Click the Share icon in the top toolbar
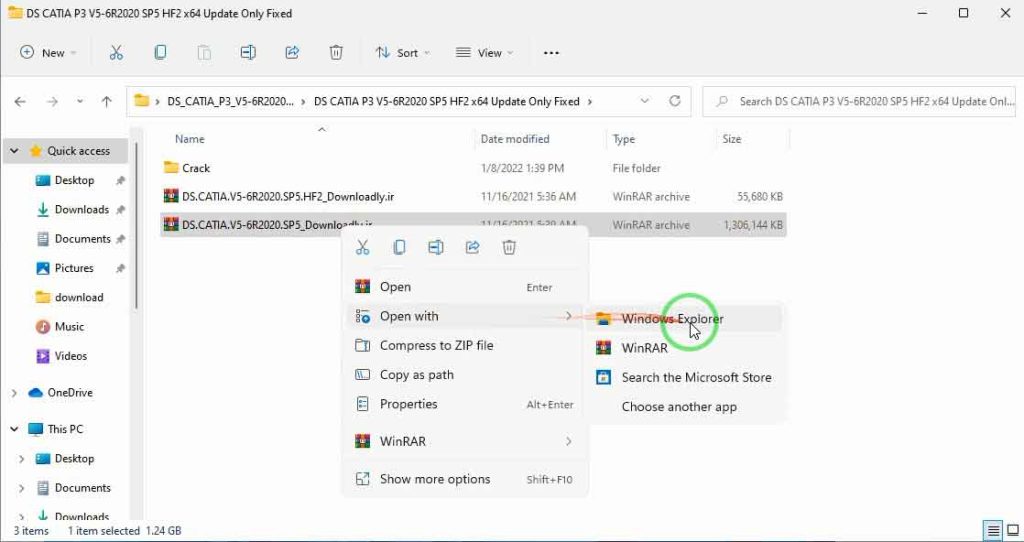1024x542 pixels. coord(293,52)
